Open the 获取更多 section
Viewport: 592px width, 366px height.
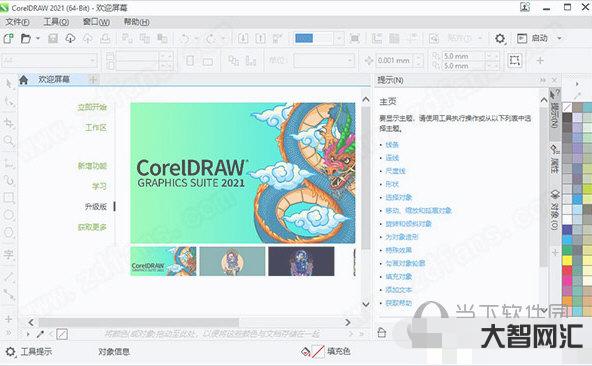point(92,227)
